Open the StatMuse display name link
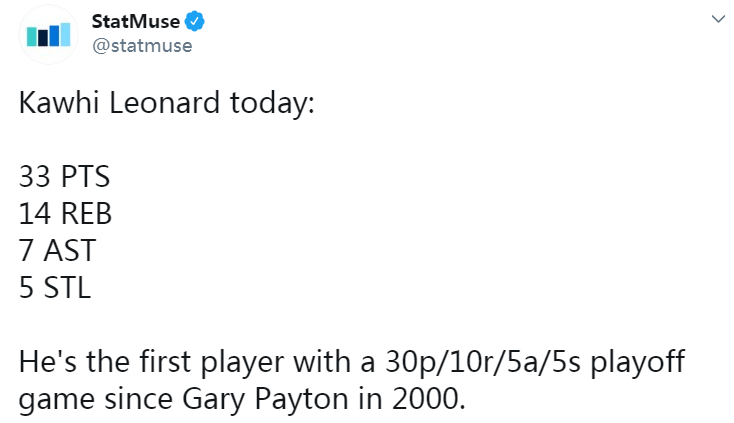The height and width of the screenshot is (423, 734). [135, 22]
